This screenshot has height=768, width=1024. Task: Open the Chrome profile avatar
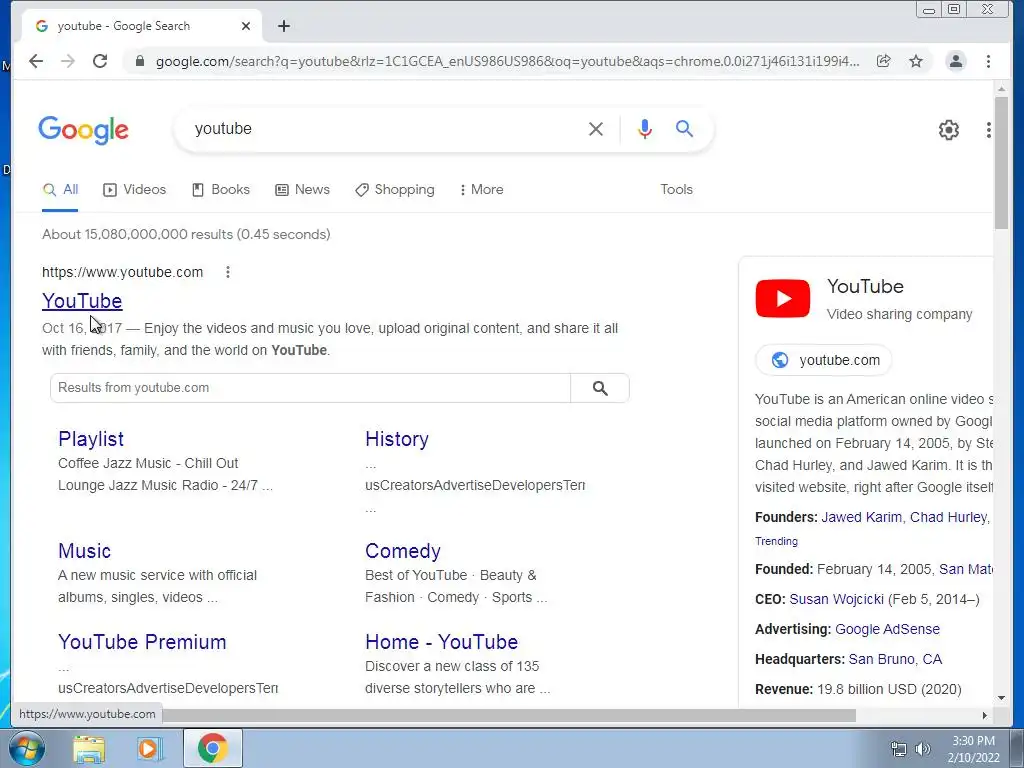point(955,61)
